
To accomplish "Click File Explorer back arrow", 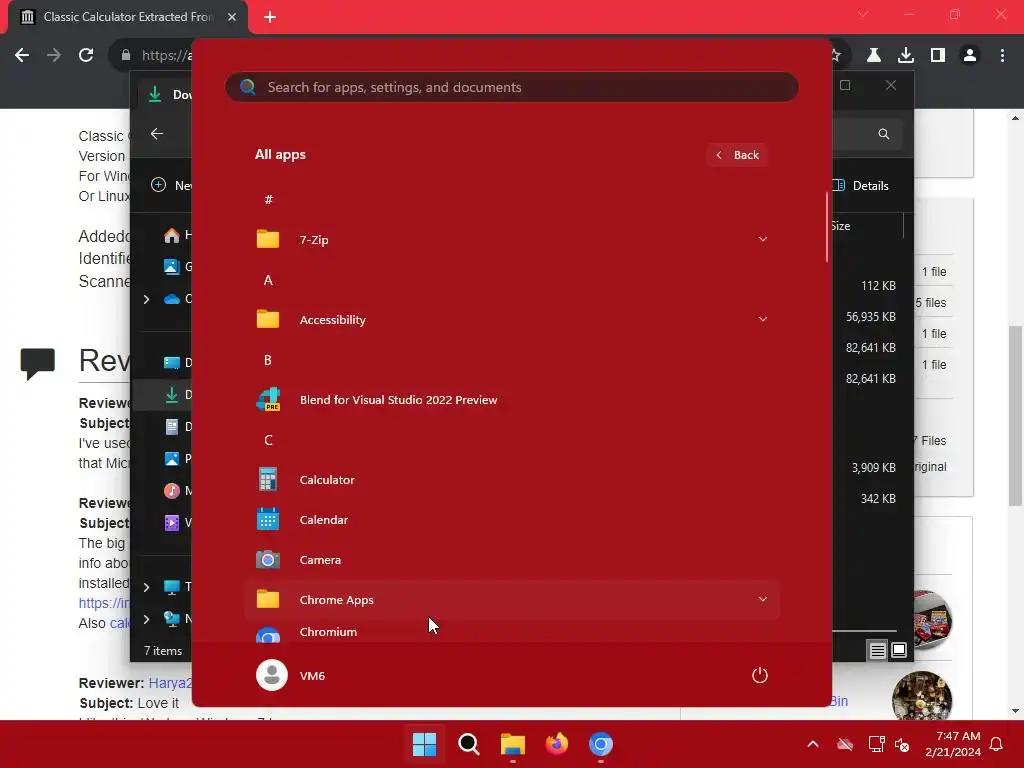I will pyautogui.click(x=157, y=134).
